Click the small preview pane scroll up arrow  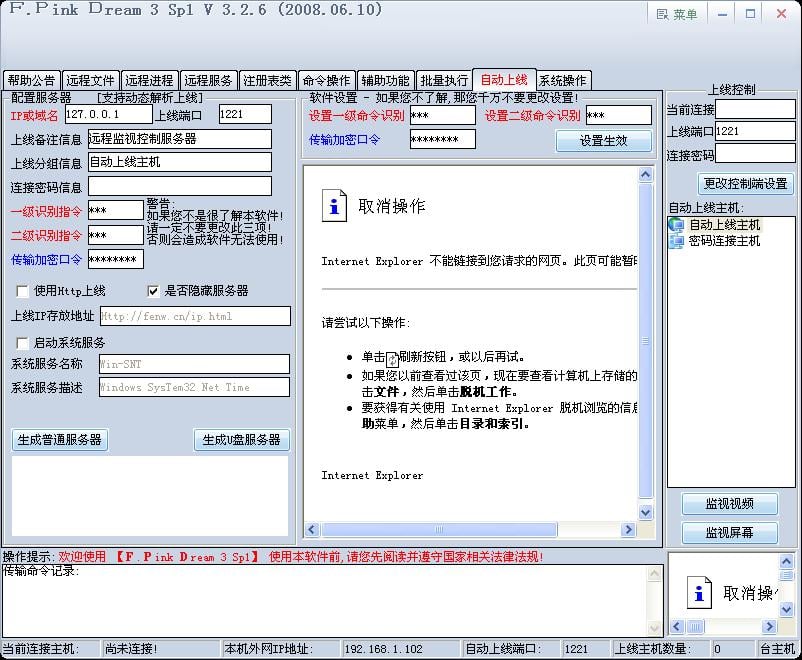[x=787, y=562]
